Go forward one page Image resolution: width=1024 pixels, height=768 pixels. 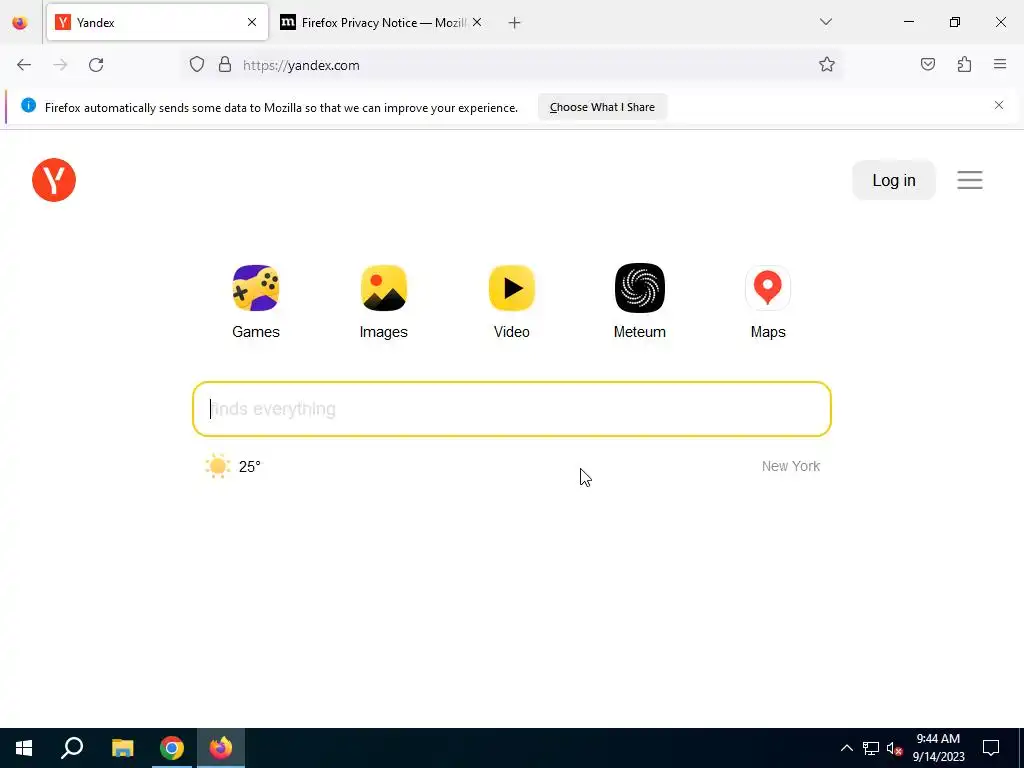tap(60, 65)
